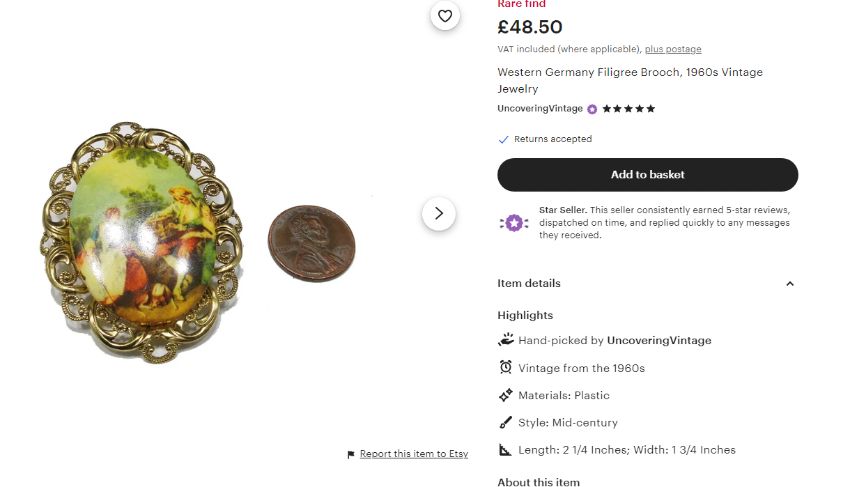Viewport: 850px width, 487px height.
Task: Click the small star badge beside UncoveringVintage
Action: [x=592, y=109]
